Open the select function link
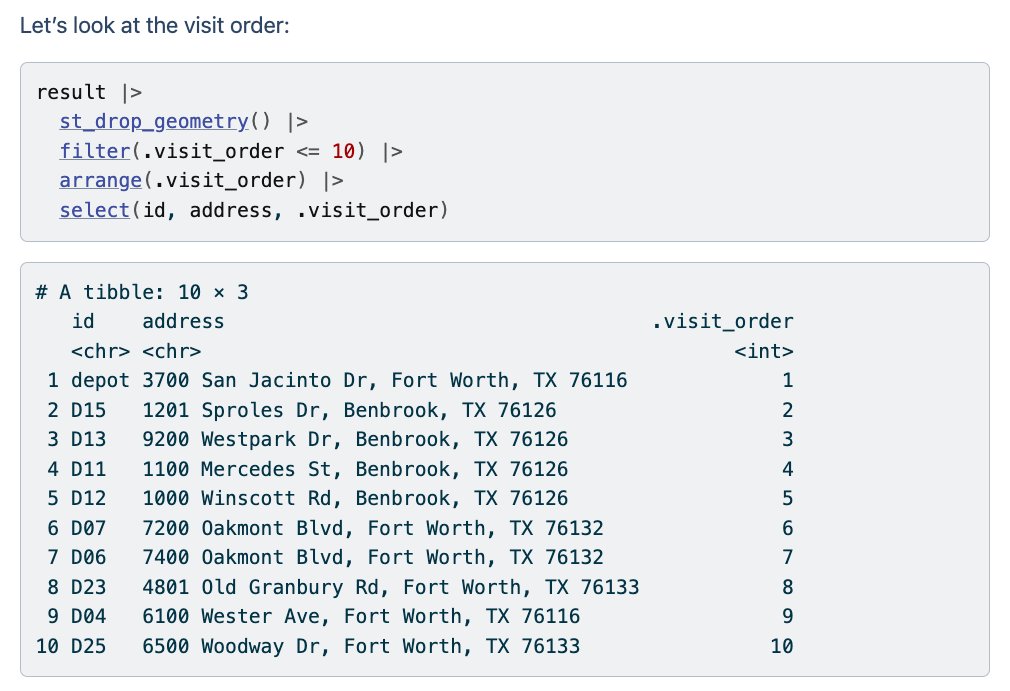This screenshot has height=691, width=1010. [x=95, y=210]
